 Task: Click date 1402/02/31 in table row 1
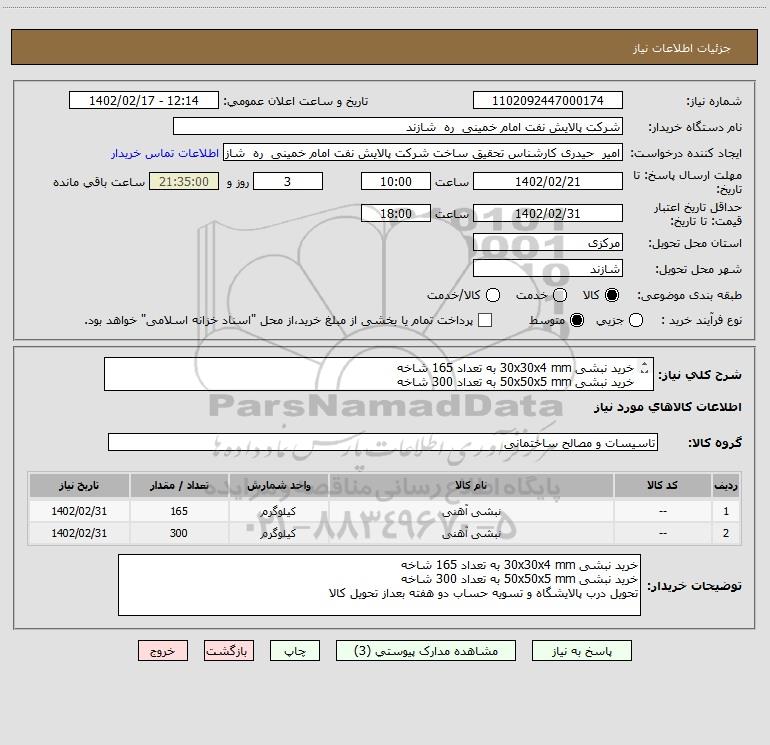pyautogui.click(x=79, y=511)
